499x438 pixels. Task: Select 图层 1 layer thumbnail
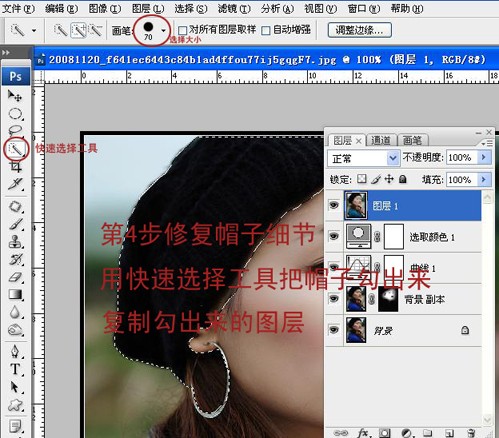(356, 205)
